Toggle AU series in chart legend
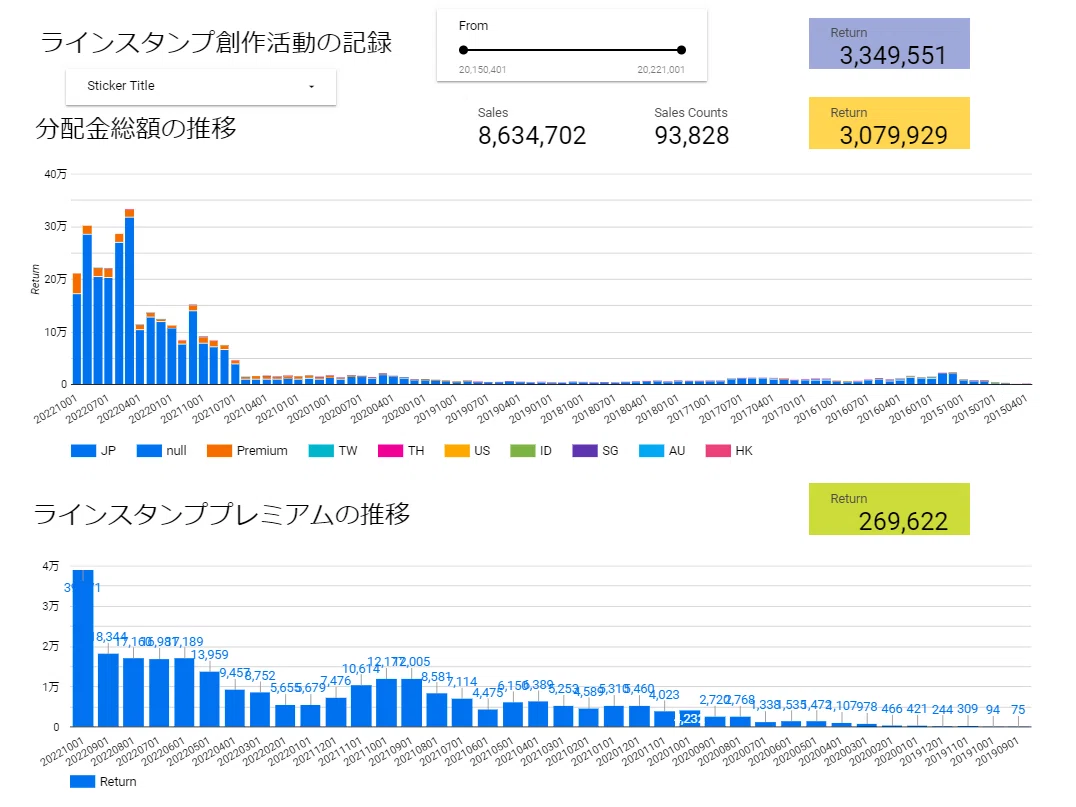Image resolution: width=1076 pixels, height=807 pixels. [x=662, y=451]
